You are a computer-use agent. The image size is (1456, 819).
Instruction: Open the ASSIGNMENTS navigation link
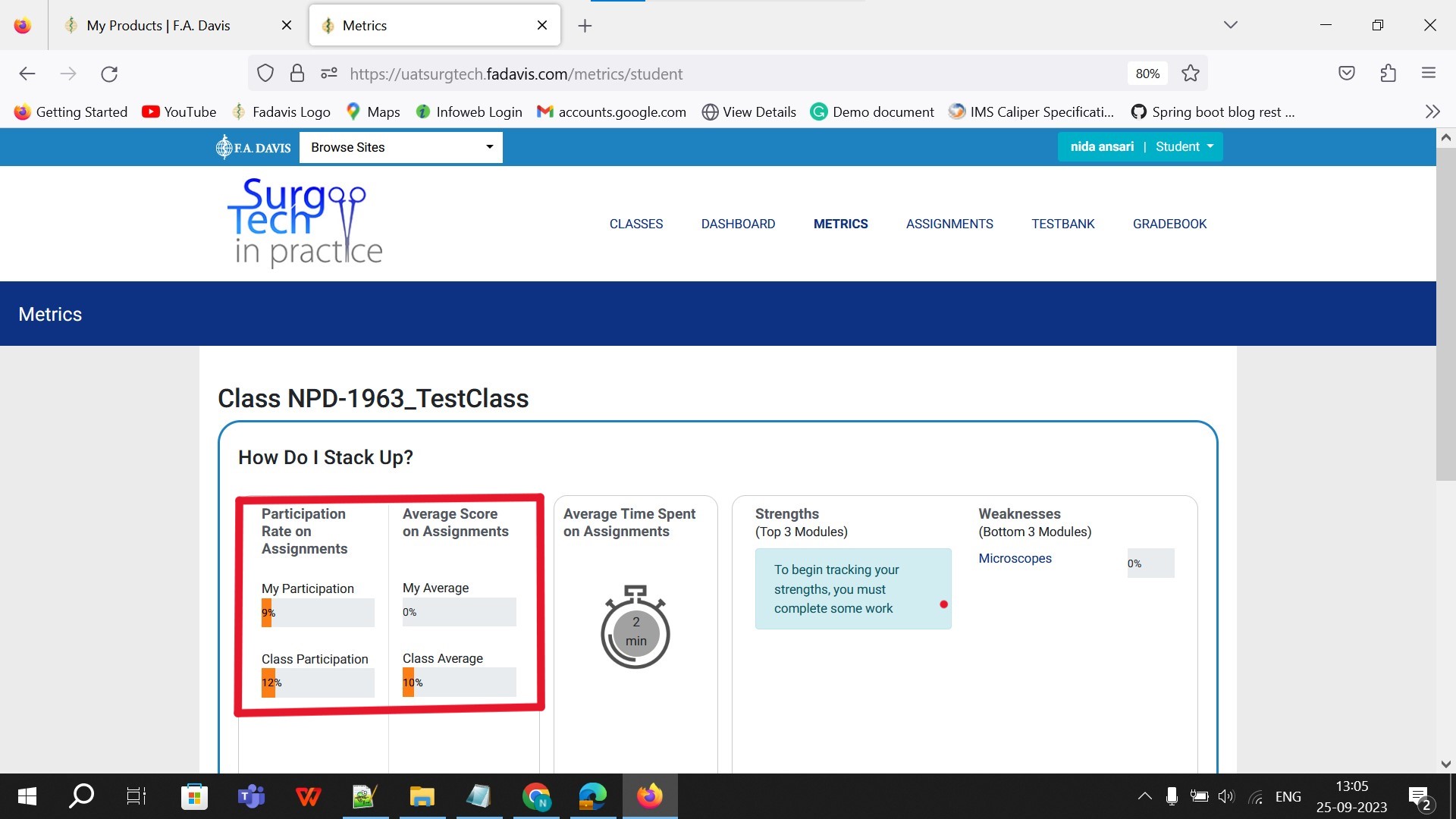pos(949,224)
